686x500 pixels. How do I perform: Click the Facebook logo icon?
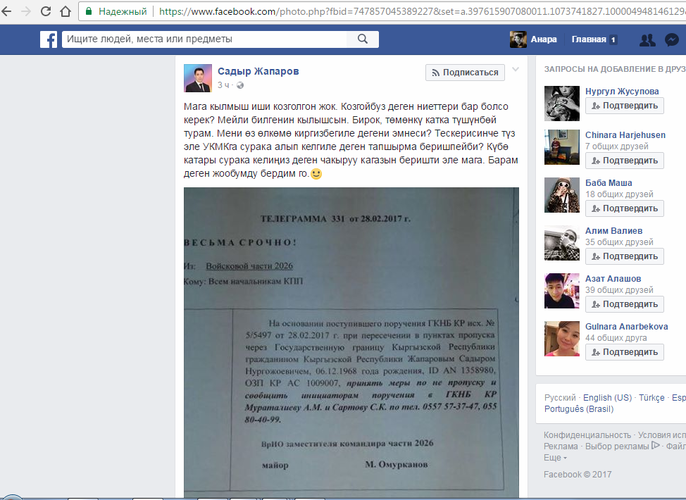click(x=48, y=40)
